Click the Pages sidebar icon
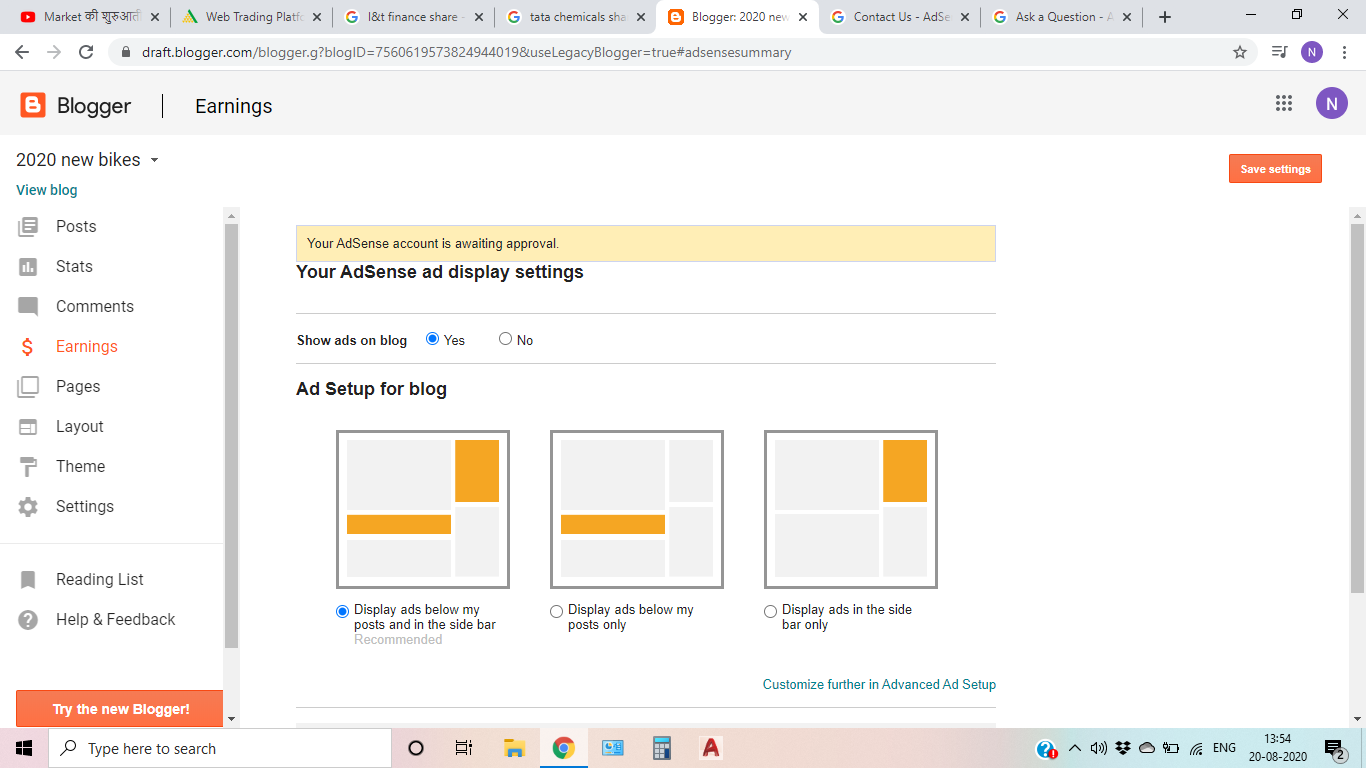The width and height of the screenshot is (1366, 768). tap(28, 386)
